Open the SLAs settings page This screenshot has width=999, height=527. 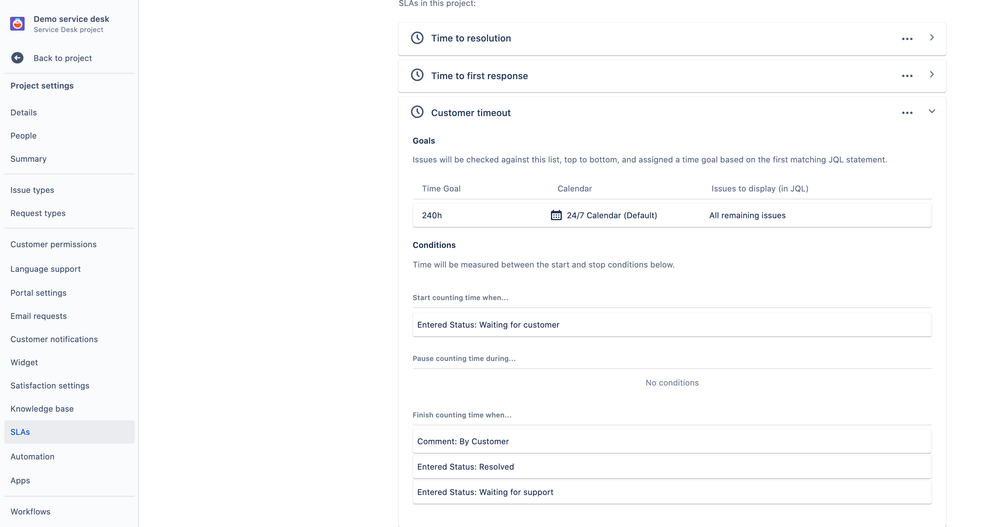[x=20, y=432]
